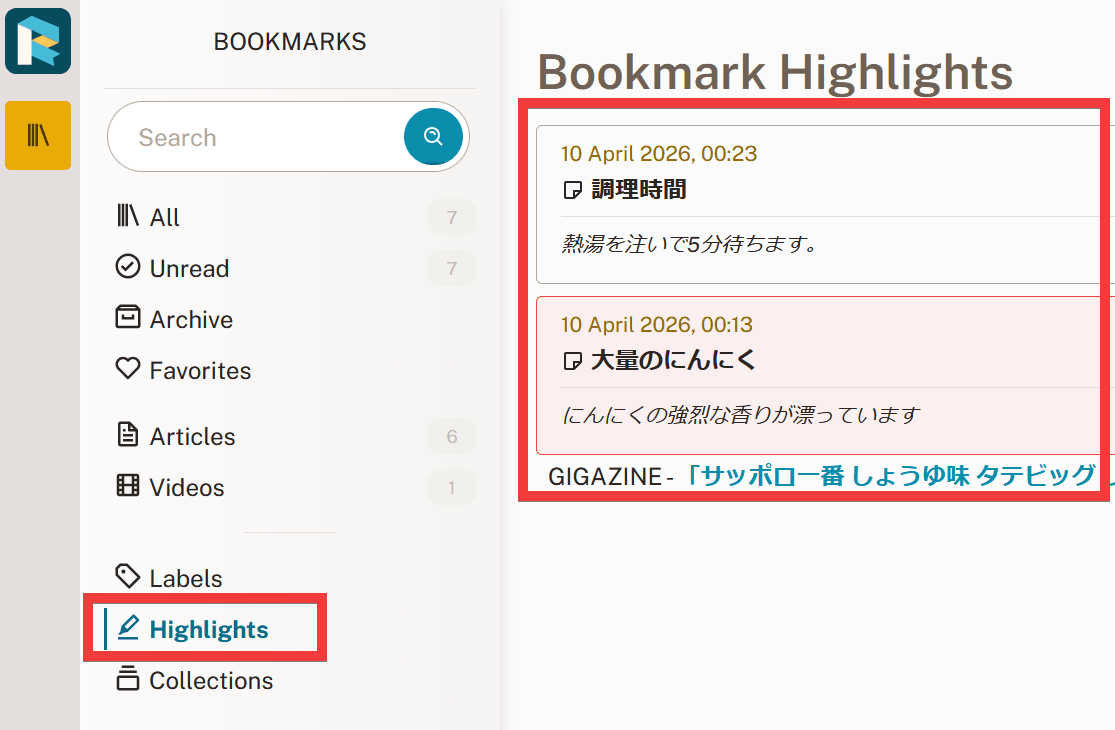Screen dimensions: 1115x730
Task: Click the Labels tag icon
Action: pyautogui.click(x=127, y=576)
